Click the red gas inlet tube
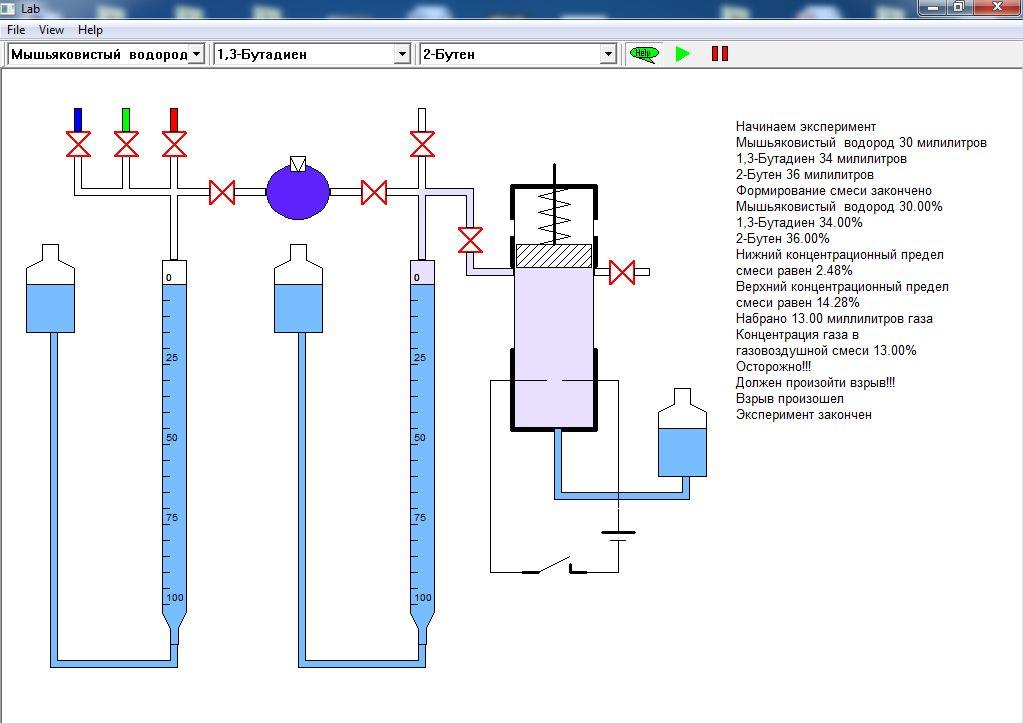This screenshot has height=723, width=1023. tap(174, 119)
